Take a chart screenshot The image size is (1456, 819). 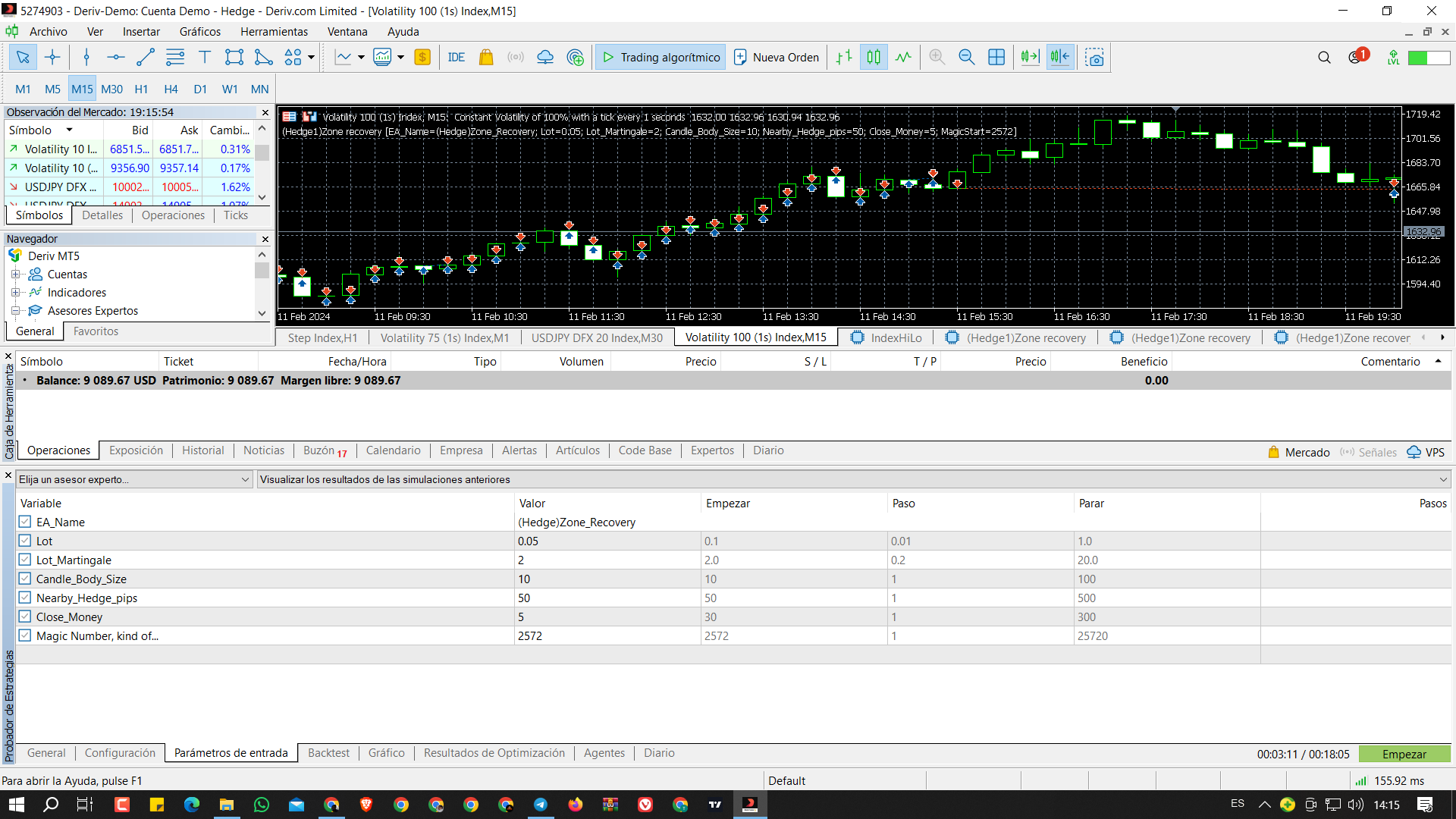pyautogui.click(x=1094, y=57)
